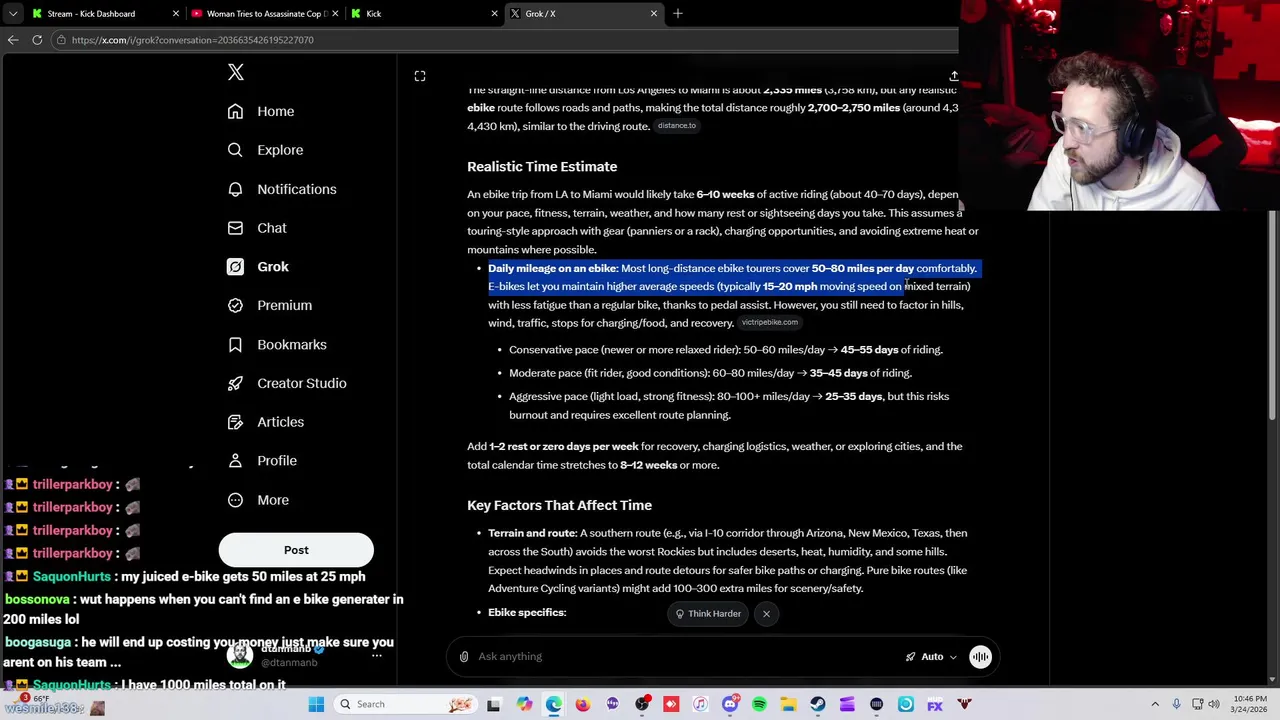The image size is (1280, 720).
Task: Click the More ellipsis circle icon
Action: 235,500
